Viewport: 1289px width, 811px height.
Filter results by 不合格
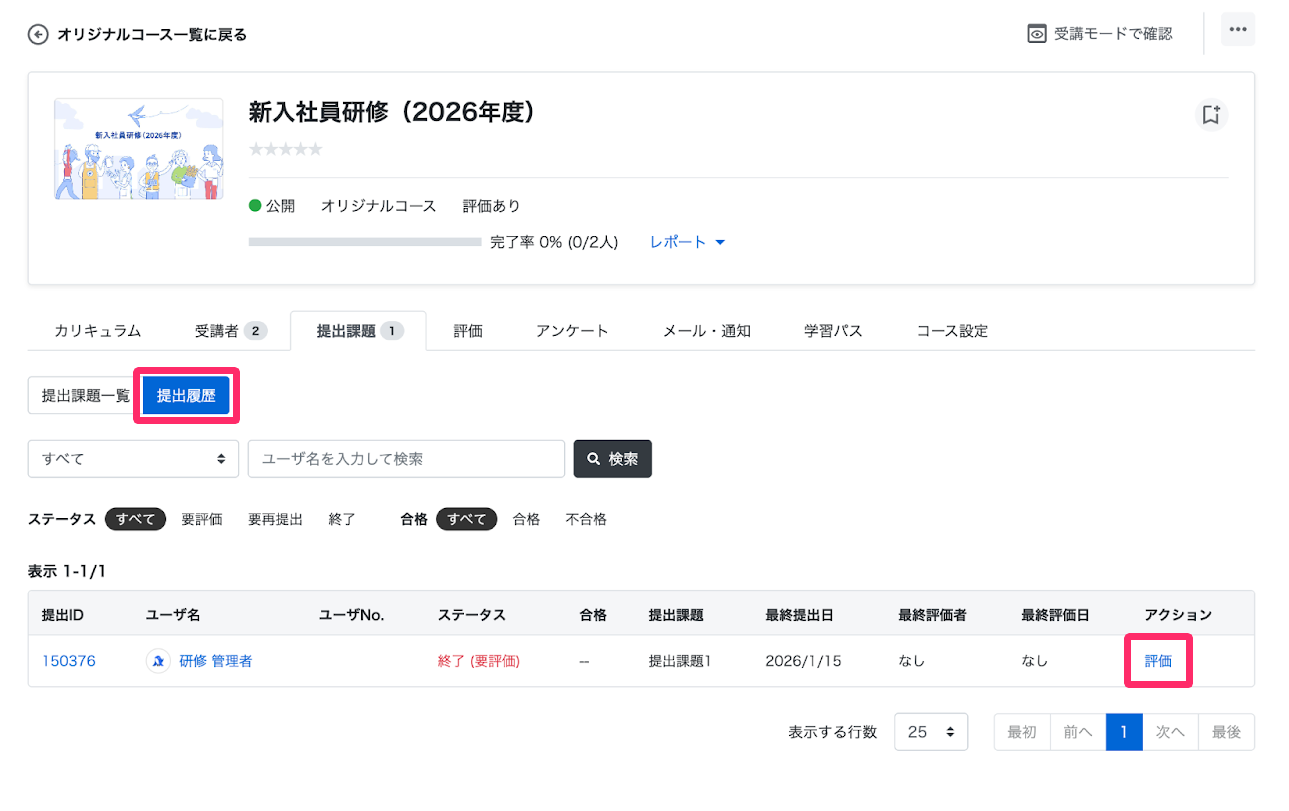point(586,519)
